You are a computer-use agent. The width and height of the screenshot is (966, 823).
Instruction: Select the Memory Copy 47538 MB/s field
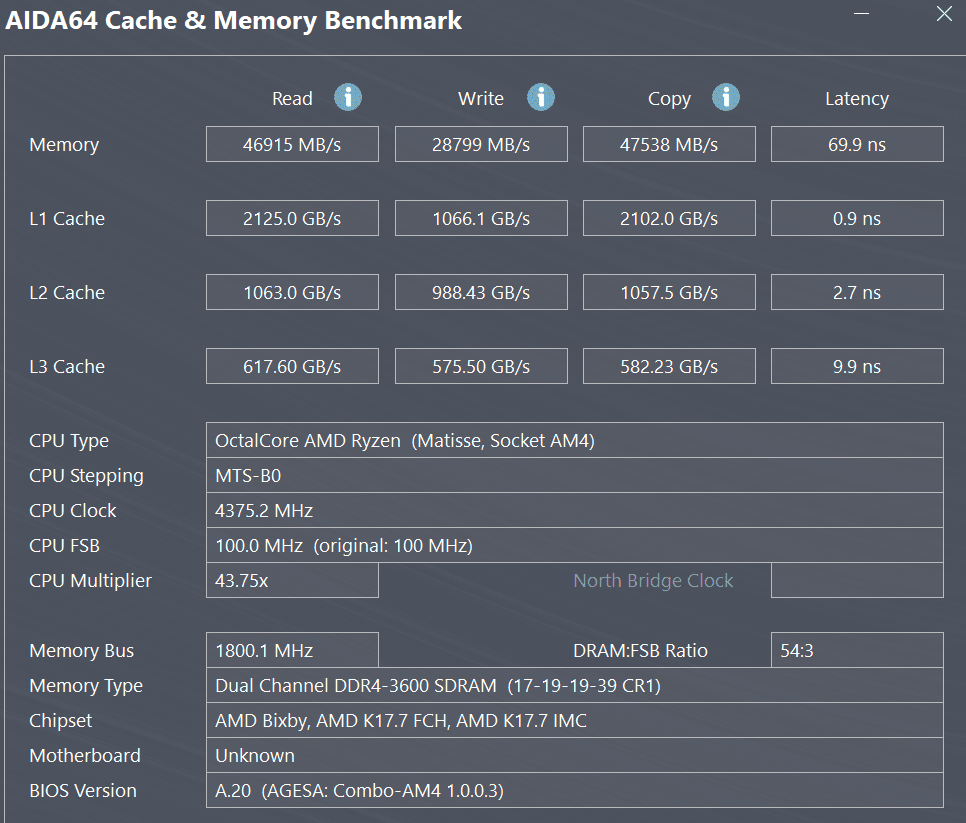click(x=669, y=144)
